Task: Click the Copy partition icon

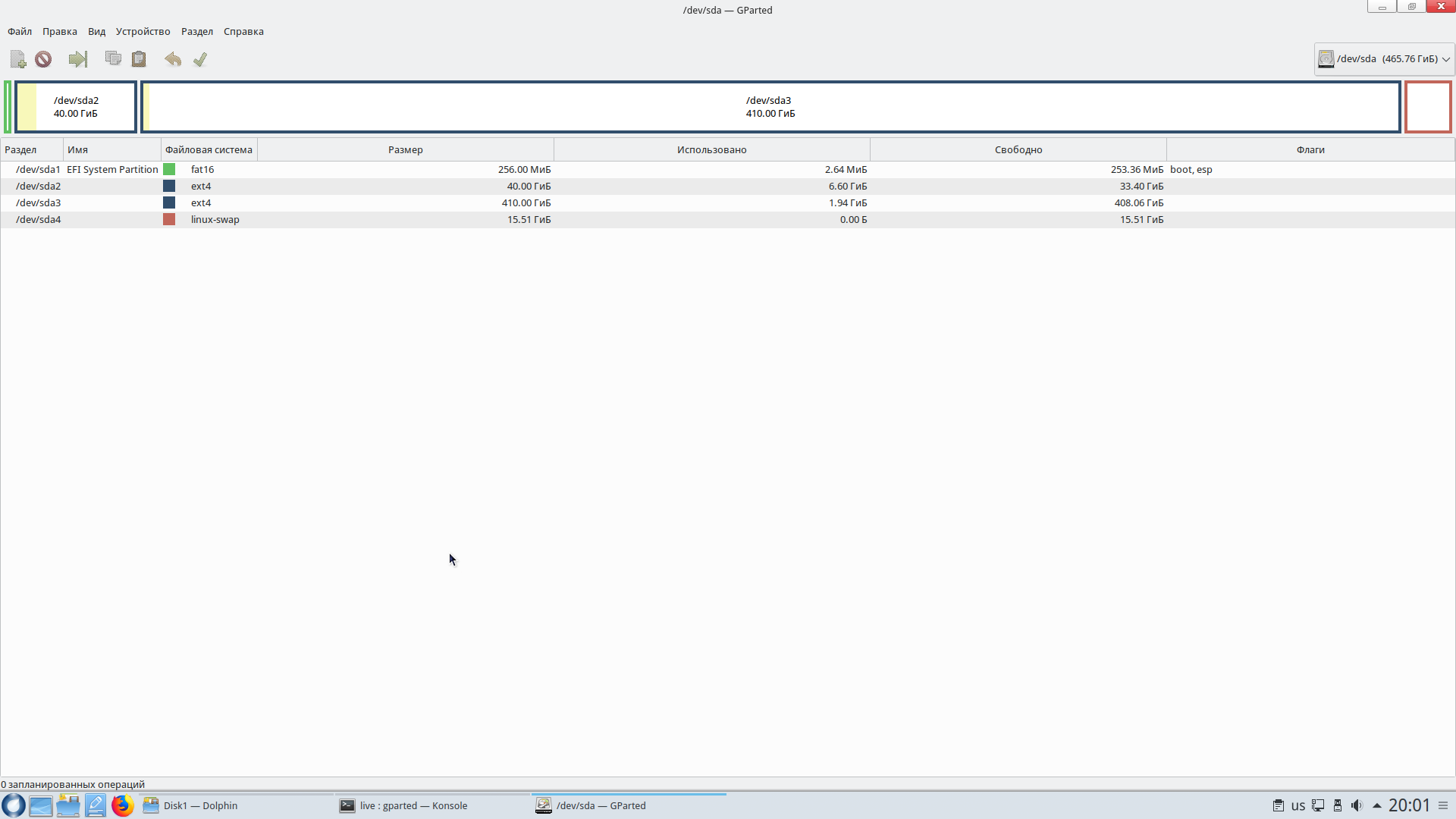Action: (113, 58)
